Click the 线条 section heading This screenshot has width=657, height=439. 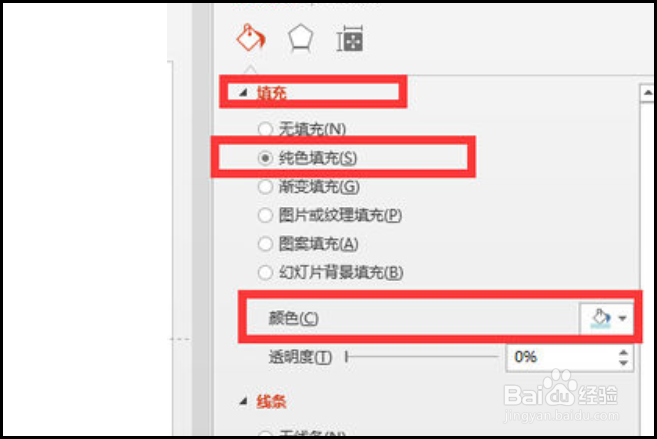(272, 402)
